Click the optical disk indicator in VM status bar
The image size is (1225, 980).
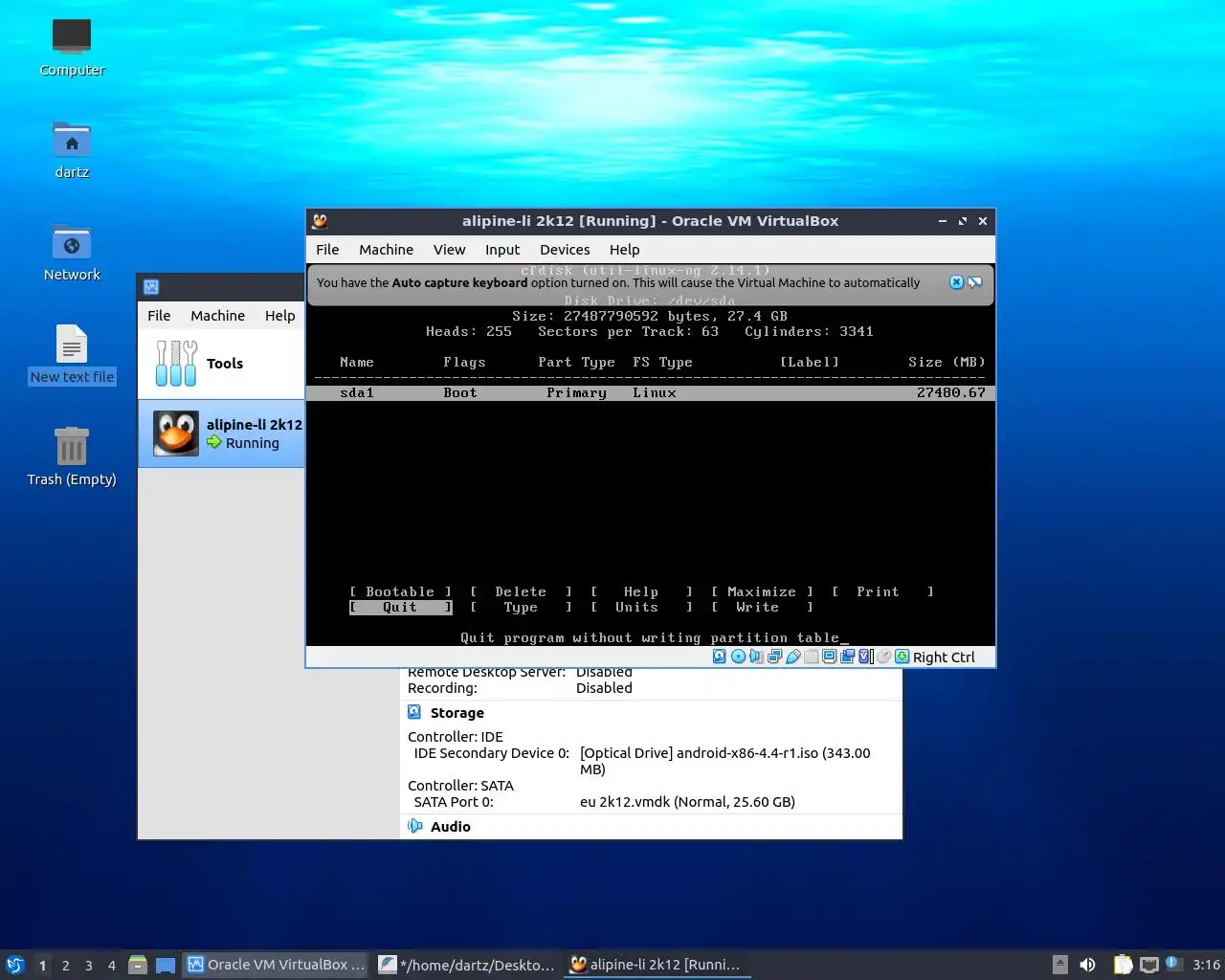pos(738,657)
